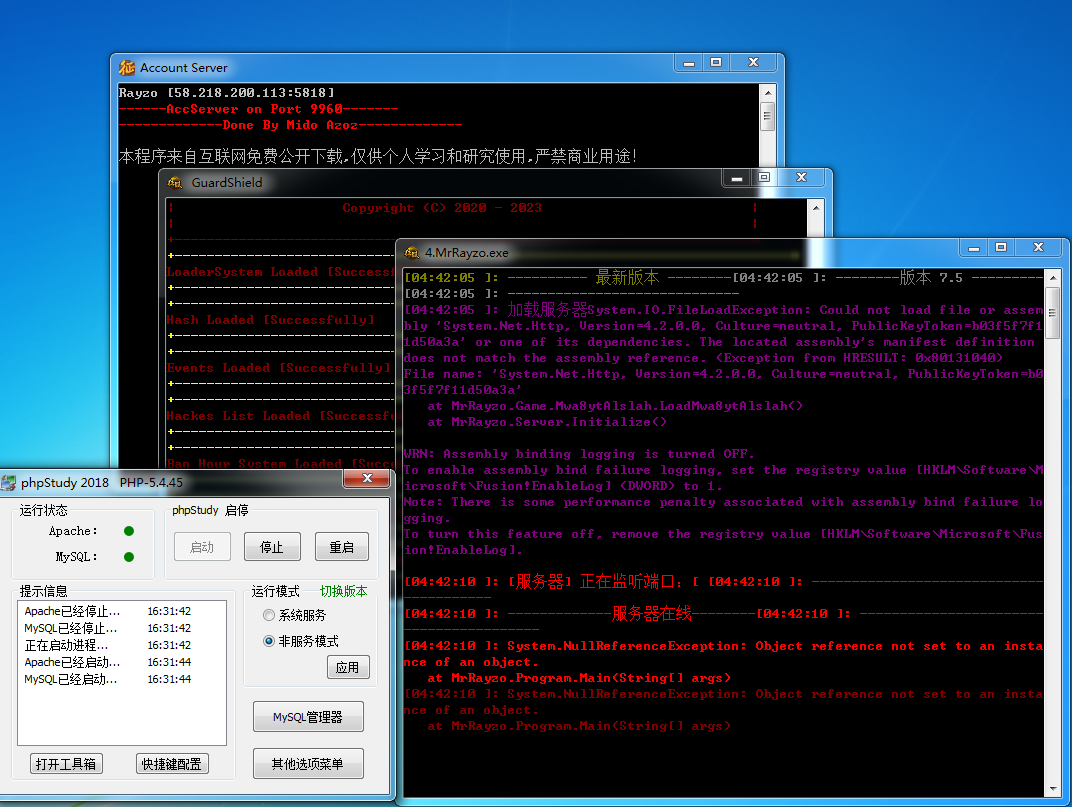Click the 运行模式 group label
Image resolution: width=1072 pixels, height=807 pixels.
pos(276,592)
